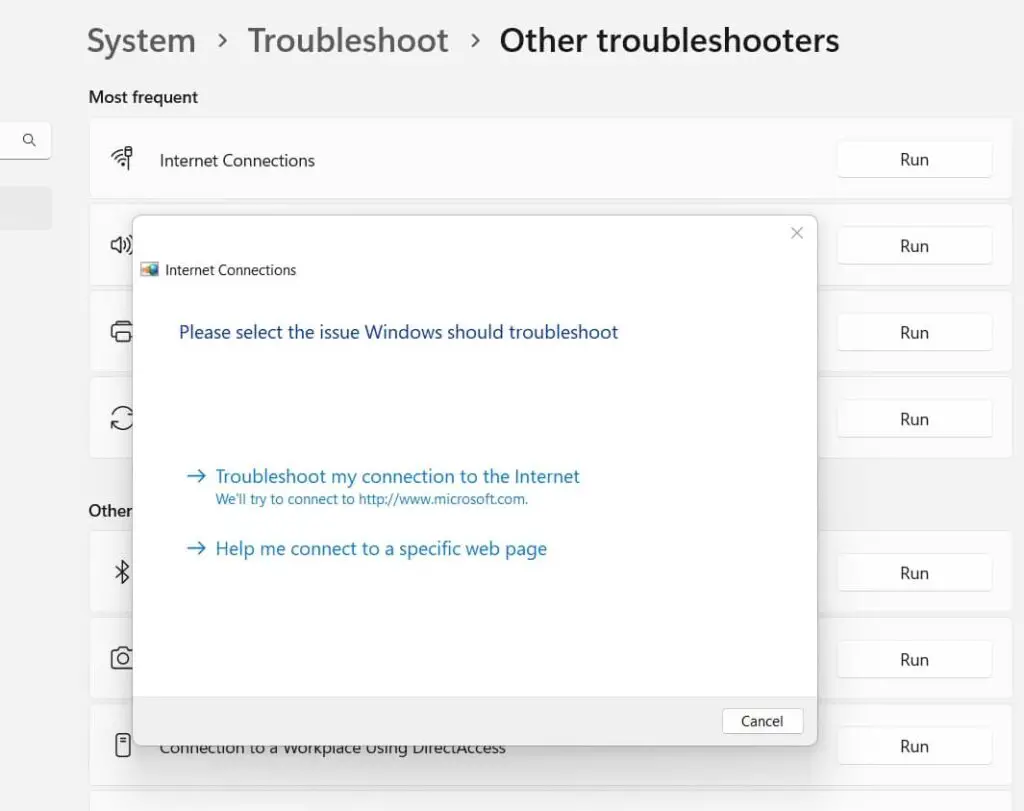Choose Help me connect to a specific web page
1024x811 pixels.
click(x=380, y=548)
